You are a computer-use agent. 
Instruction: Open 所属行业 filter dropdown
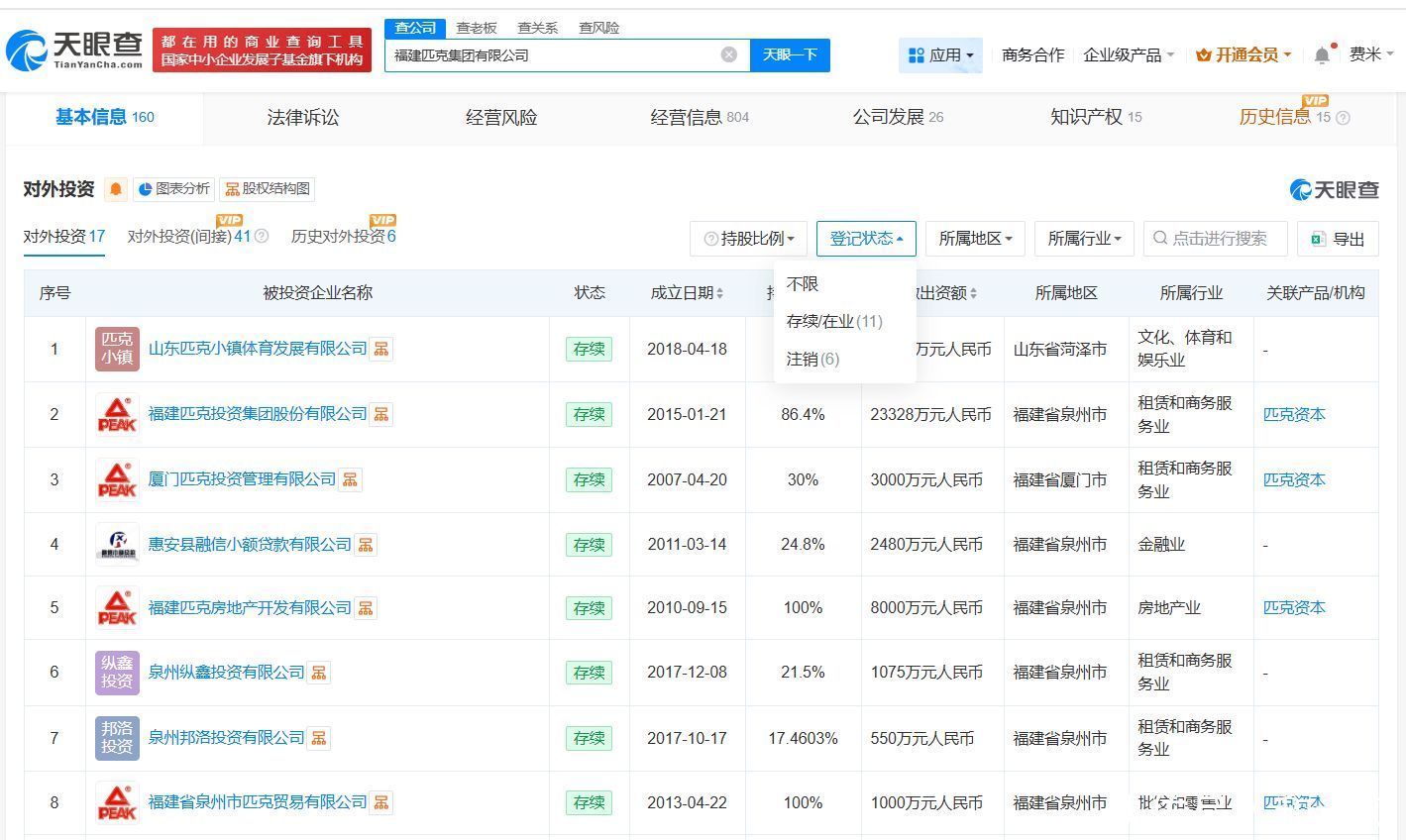[x=1084, y=239]
